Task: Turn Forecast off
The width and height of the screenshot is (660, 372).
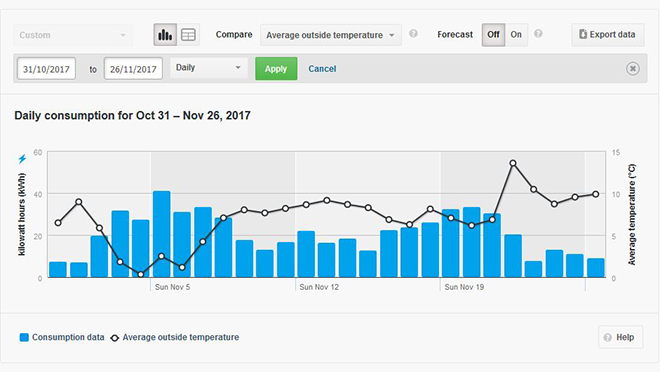Action: coord(493,35)
